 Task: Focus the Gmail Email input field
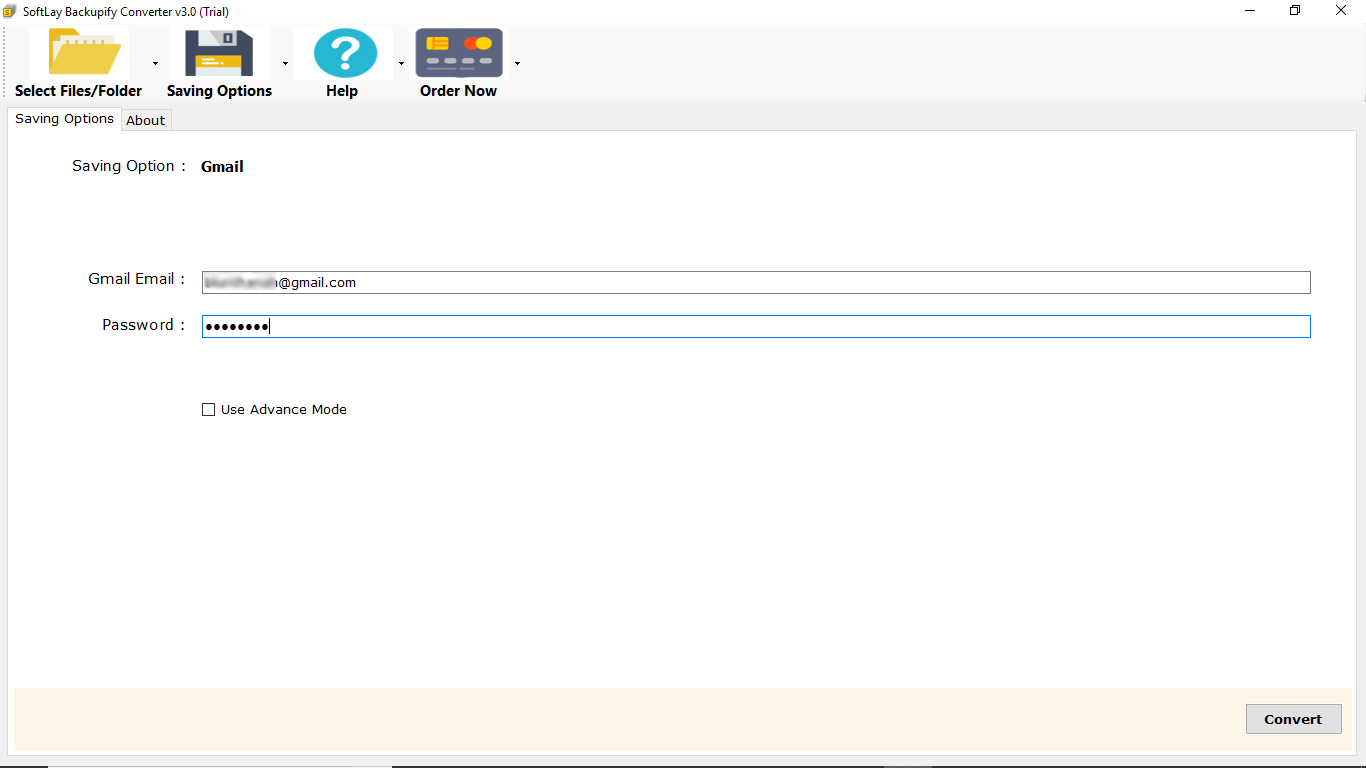point(756,283)
